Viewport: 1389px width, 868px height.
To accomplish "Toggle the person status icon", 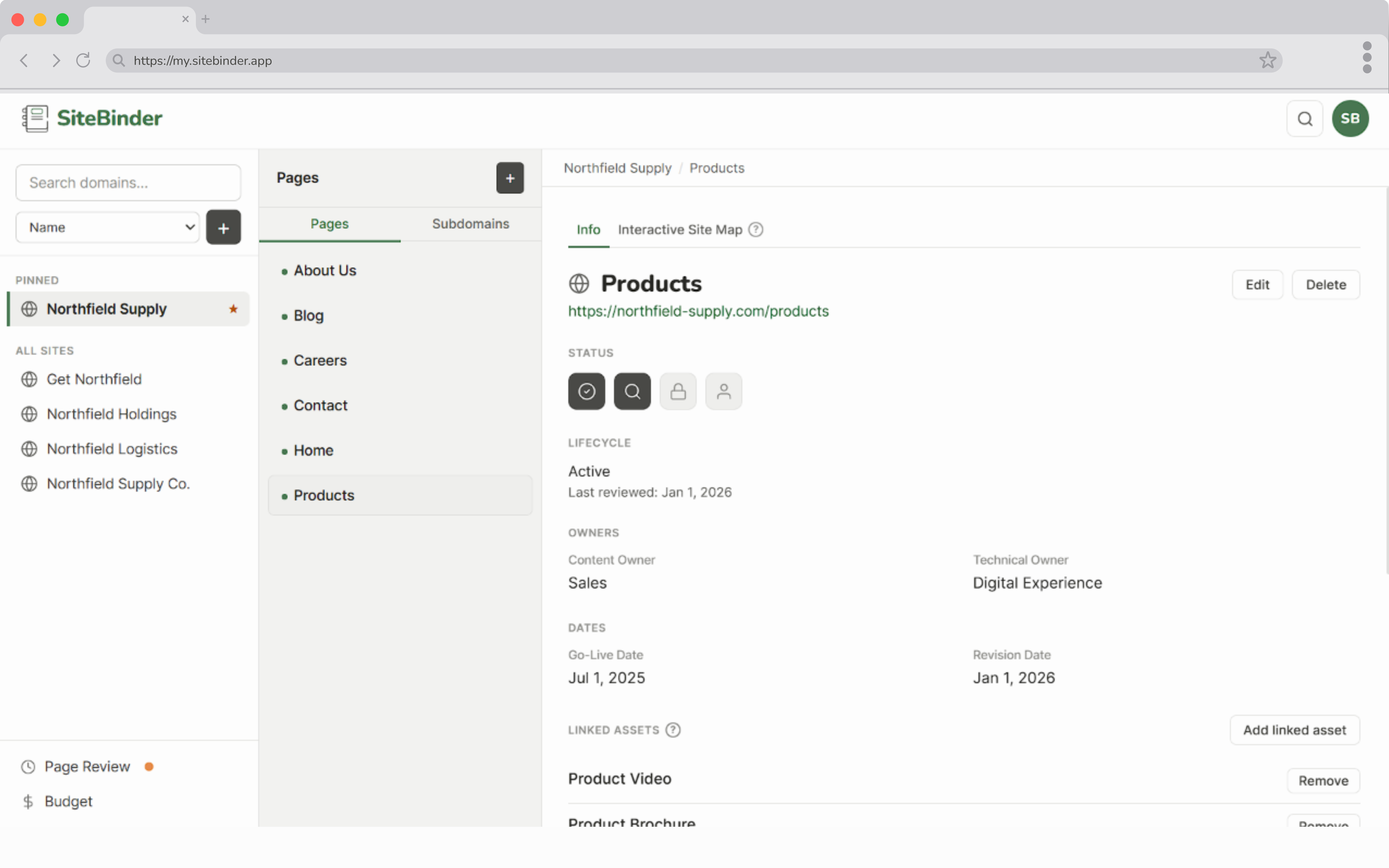I will 724,391.
